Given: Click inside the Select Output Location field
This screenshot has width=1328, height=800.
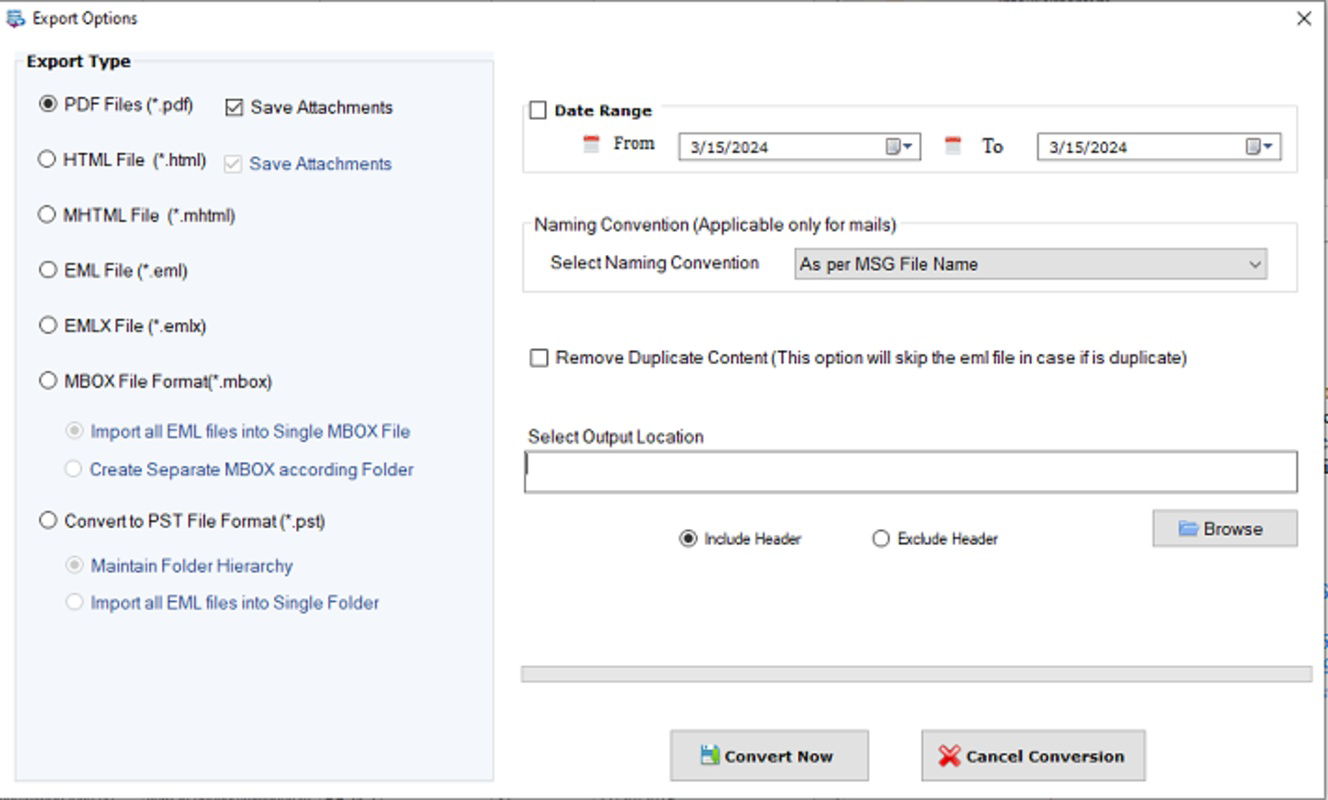Looking at the screenshot, I should point(900,470).
